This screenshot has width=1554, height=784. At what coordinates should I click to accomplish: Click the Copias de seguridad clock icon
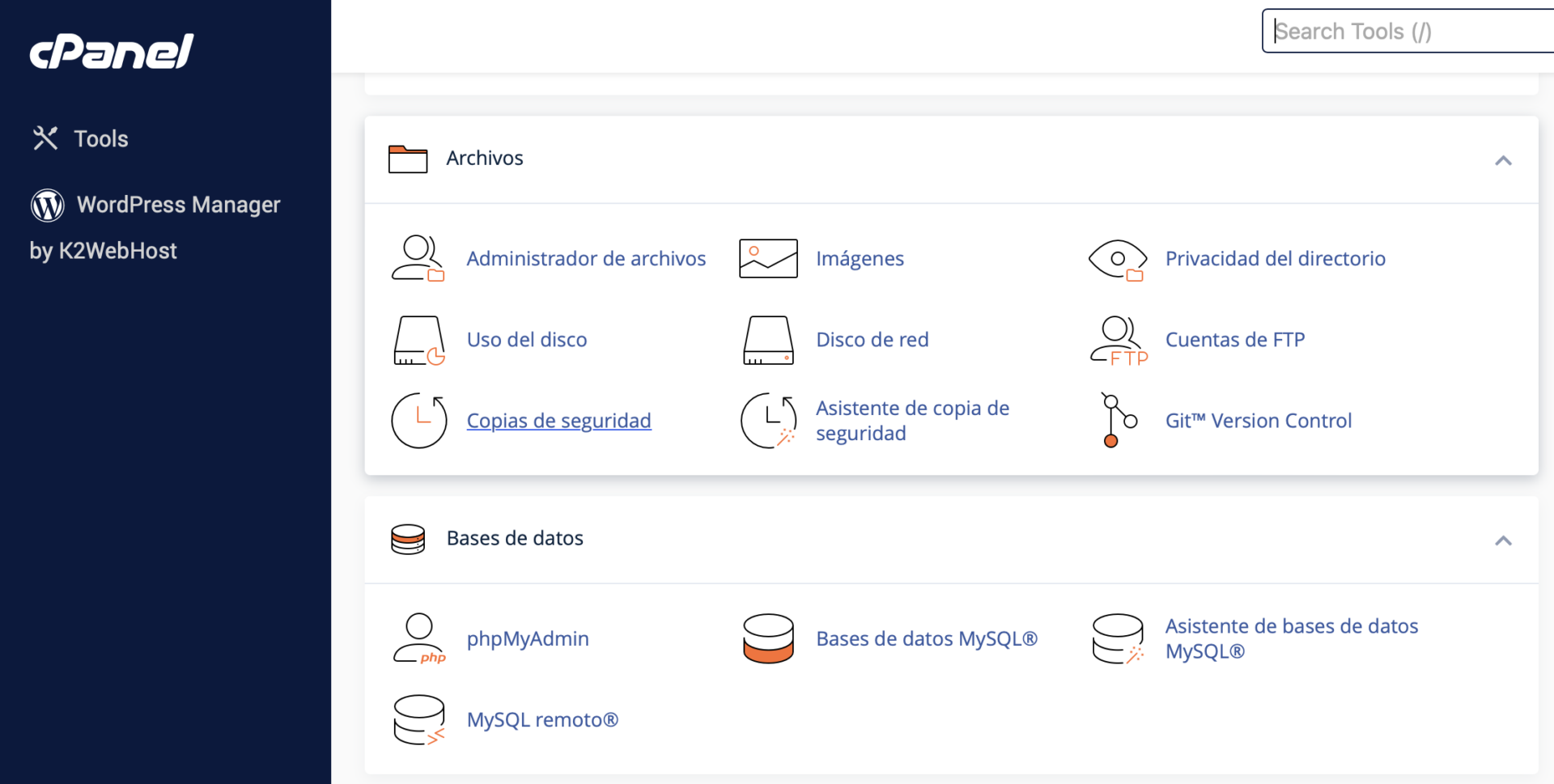click(419, 421)
